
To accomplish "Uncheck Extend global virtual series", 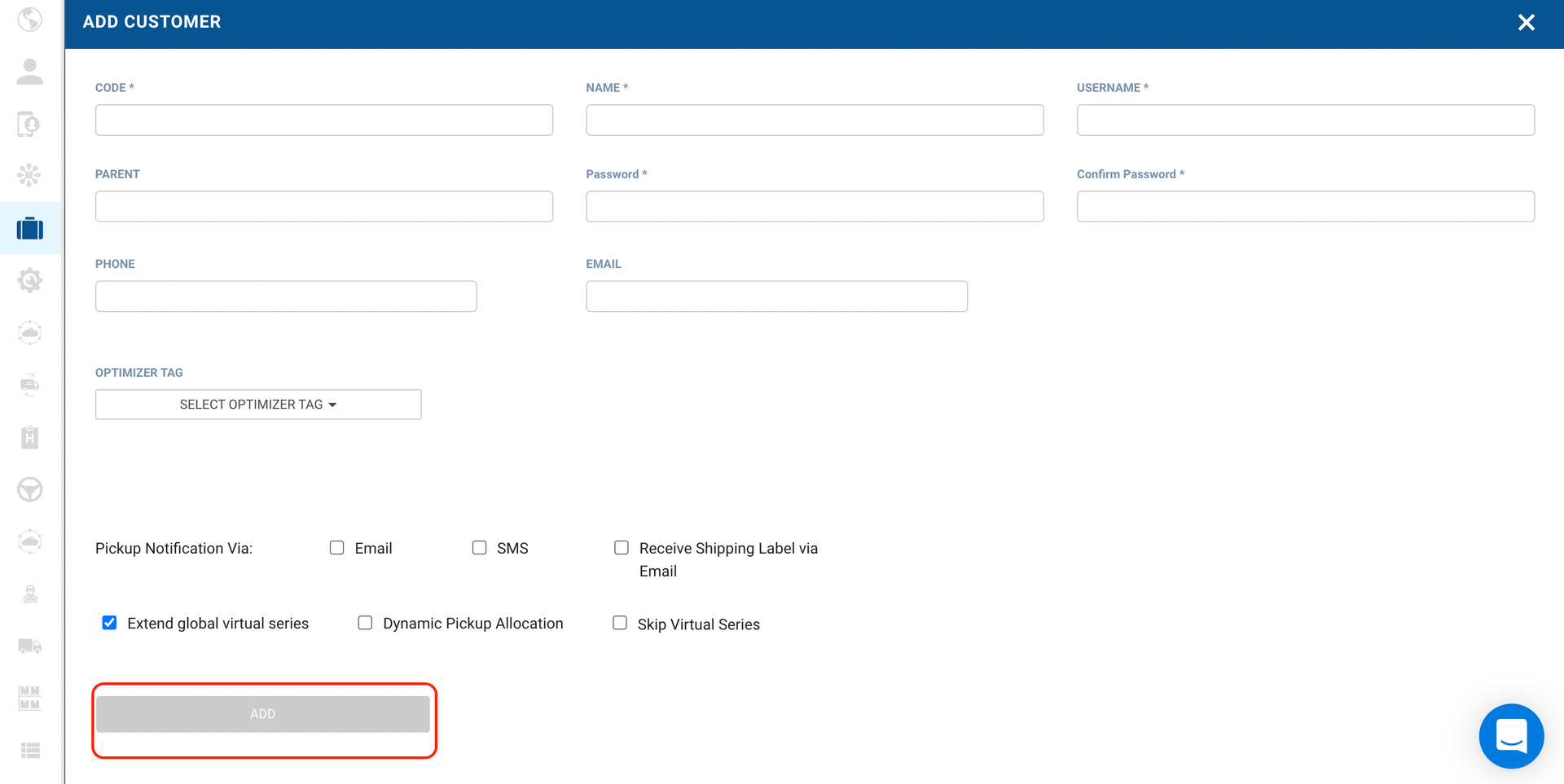I will pos(110,623).
